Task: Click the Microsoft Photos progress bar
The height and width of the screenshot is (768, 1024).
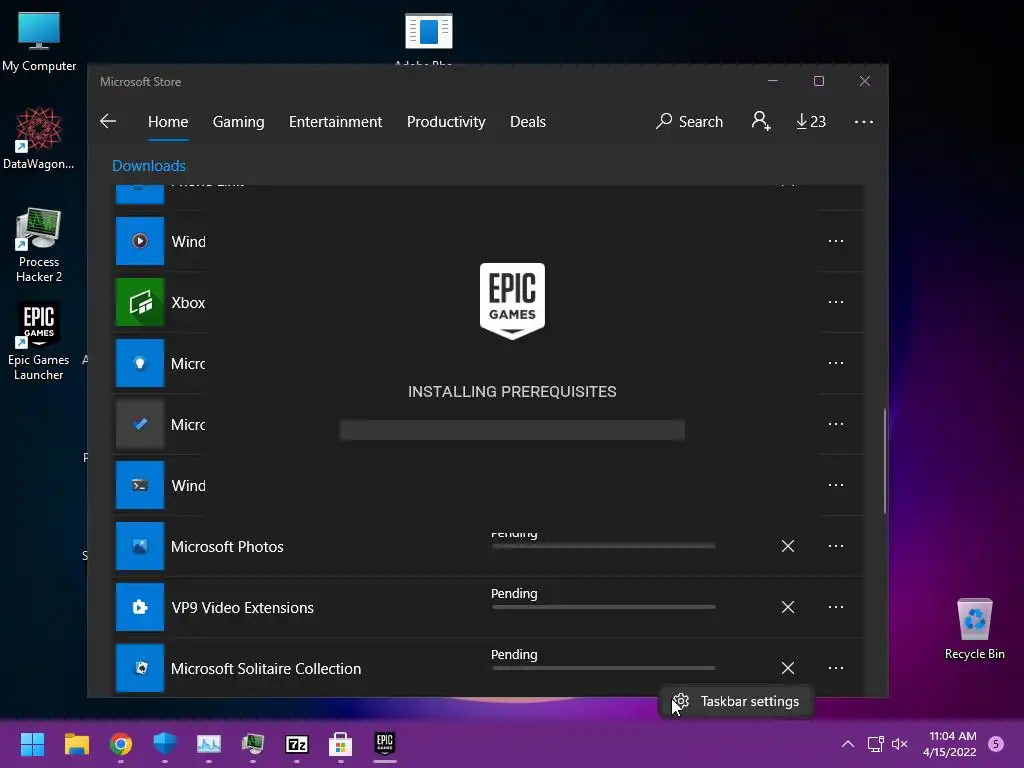Action: 603,545
